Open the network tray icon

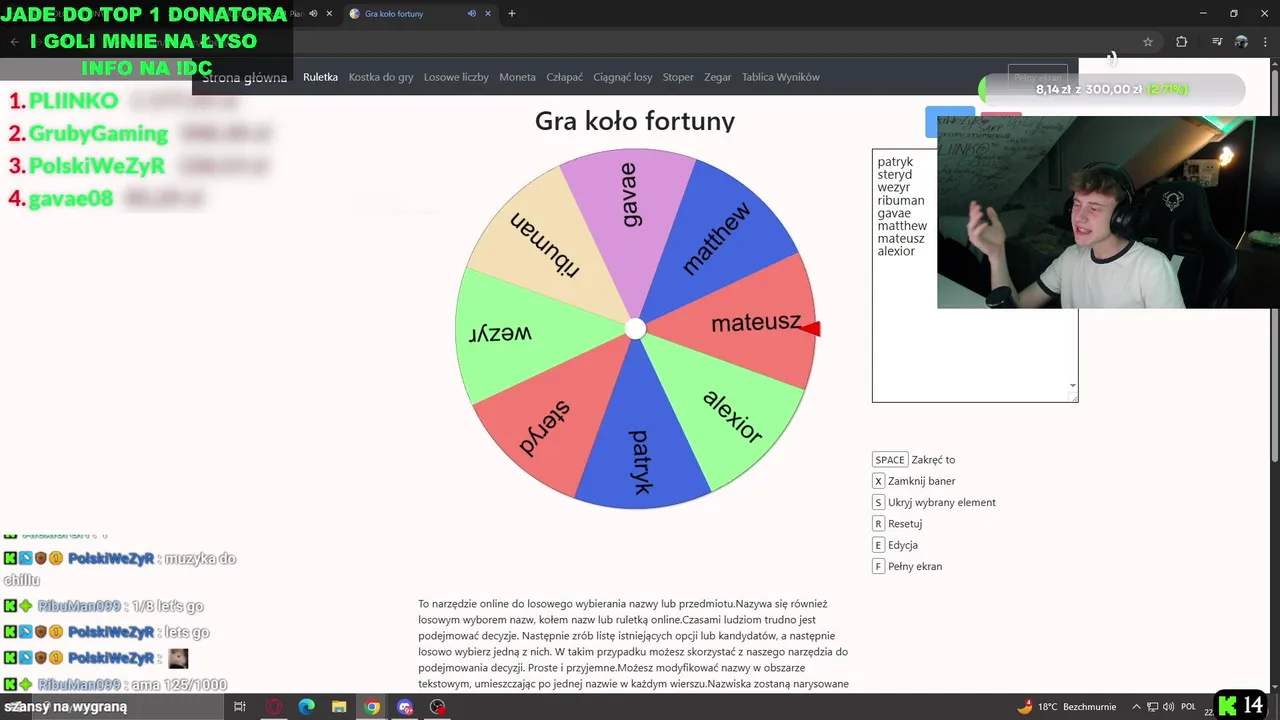click(x=1151, y=706)
